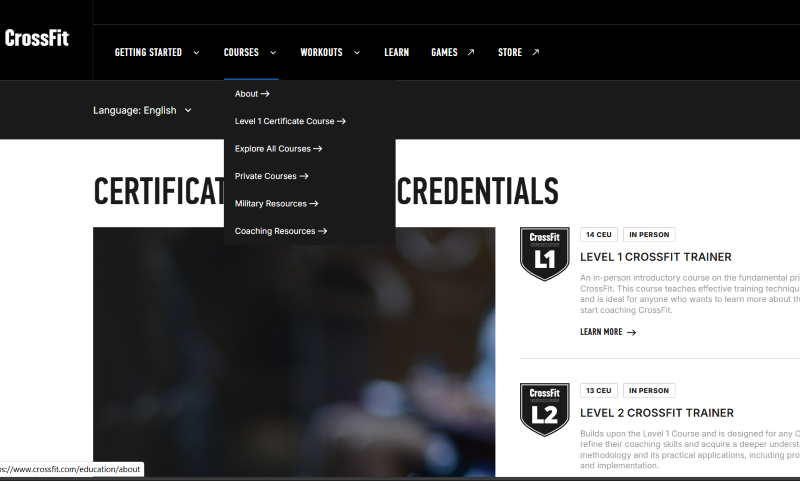Click the CrossFit logo
The image size is (800, 481).
(37, 38)
